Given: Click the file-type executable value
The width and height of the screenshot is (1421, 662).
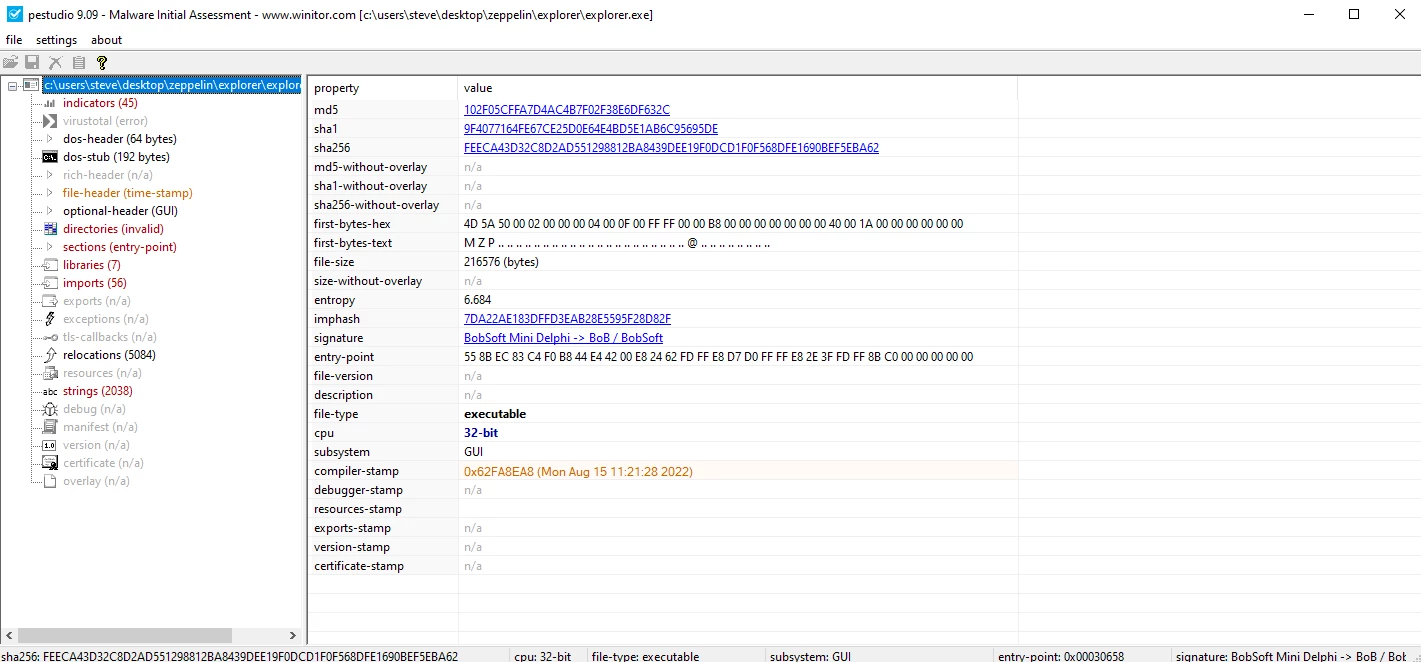Looking at the screenshot, I should pos(495,414).
